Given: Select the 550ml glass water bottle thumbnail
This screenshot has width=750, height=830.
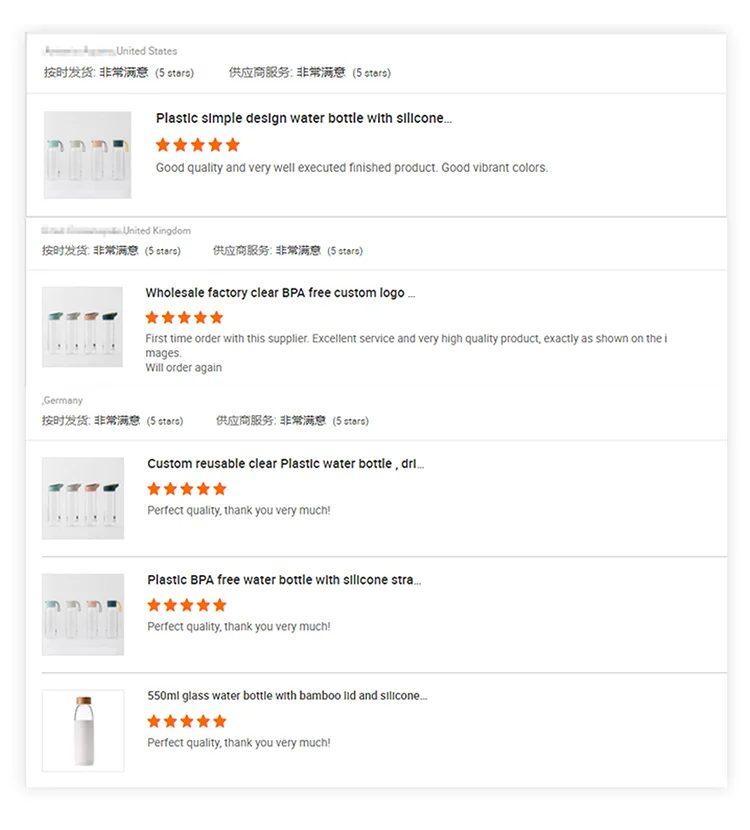Looking at the screenshot, I should [x=83, y=730].
